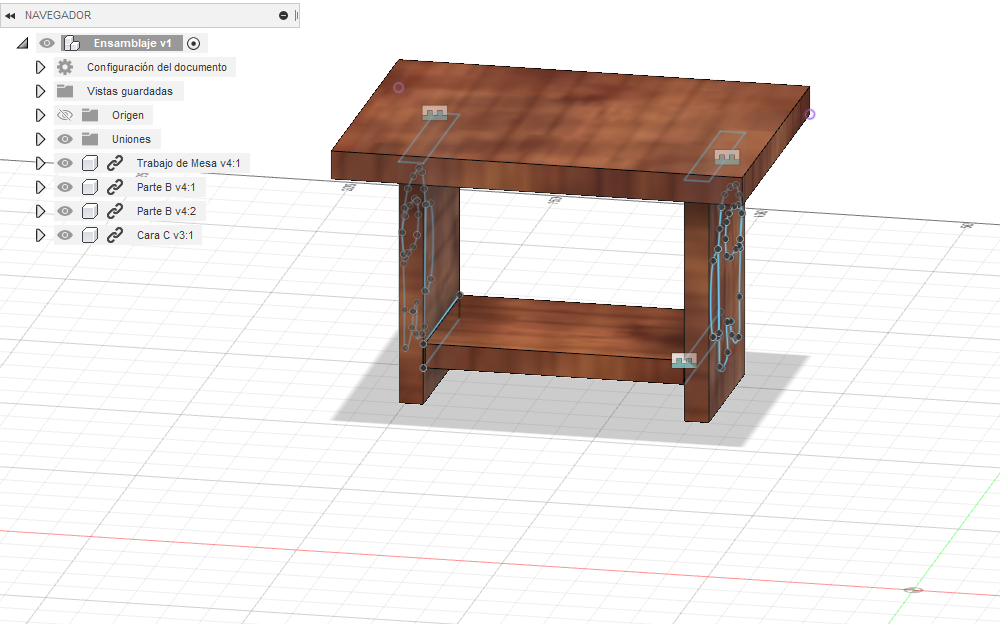Expand the Origen folder

(x=40, y=115)
